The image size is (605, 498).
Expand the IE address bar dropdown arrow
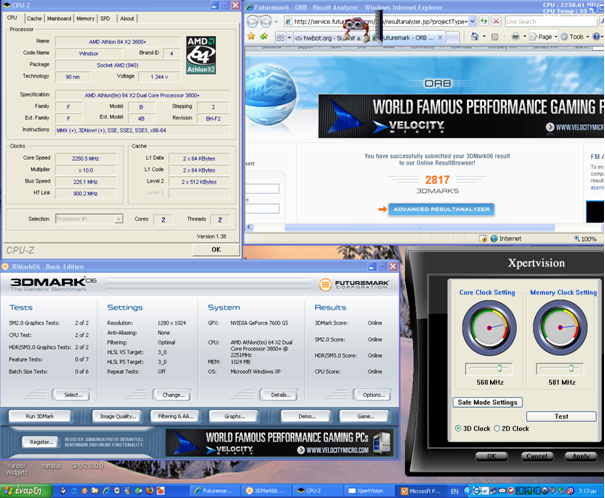point(473,22)
